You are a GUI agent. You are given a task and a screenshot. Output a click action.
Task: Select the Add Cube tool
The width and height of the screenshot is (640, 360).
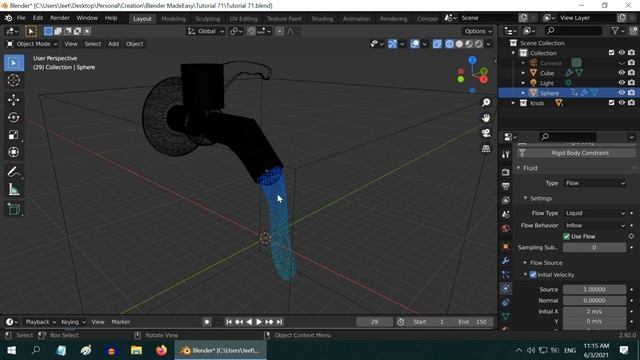click(x=13, y=209)
